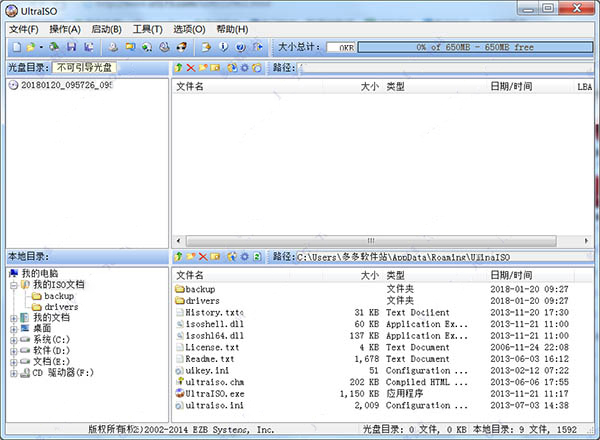Click the Add files toolbar icon

point(206,47)
